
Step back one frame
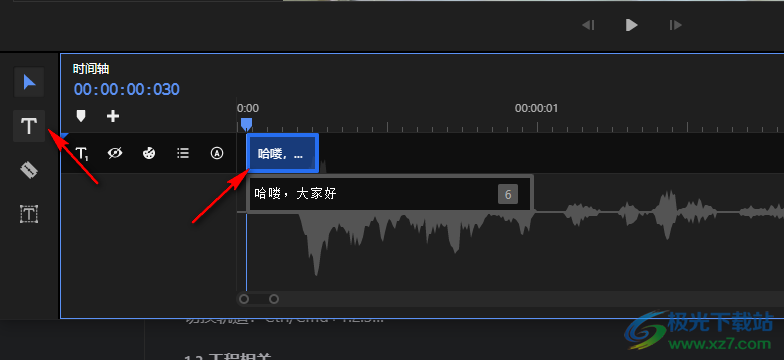pyautogui.click(x=588, y=25)
